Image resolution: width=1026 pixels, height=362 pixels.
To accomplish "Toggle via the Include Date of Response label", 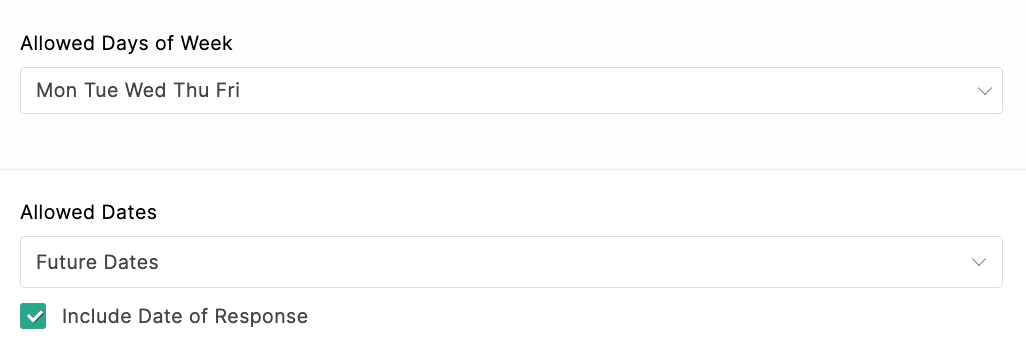I will [x=185, y=316].
